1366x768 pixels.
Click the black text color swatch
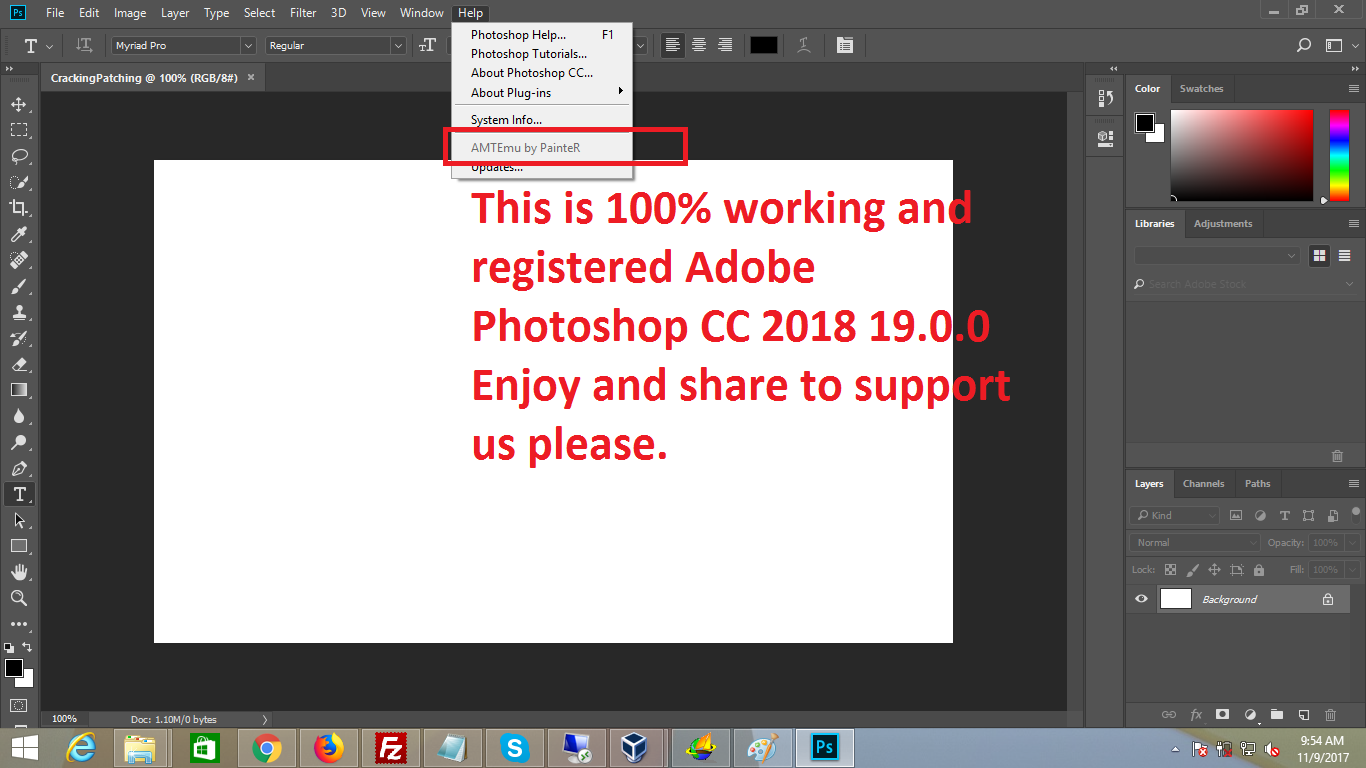(764, 45)
